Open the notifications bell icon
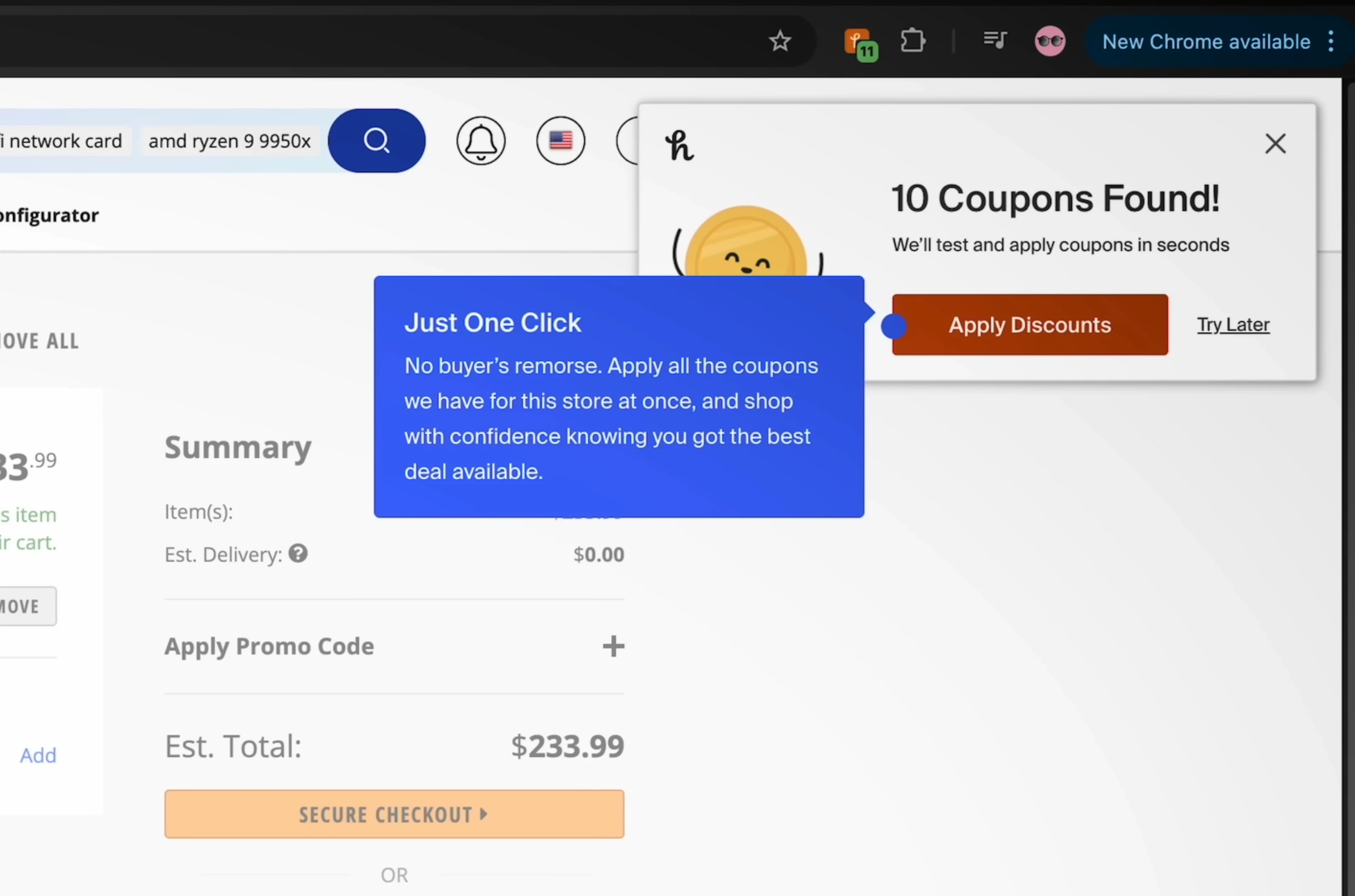1355x896 pixels. [x=481, y=141]
